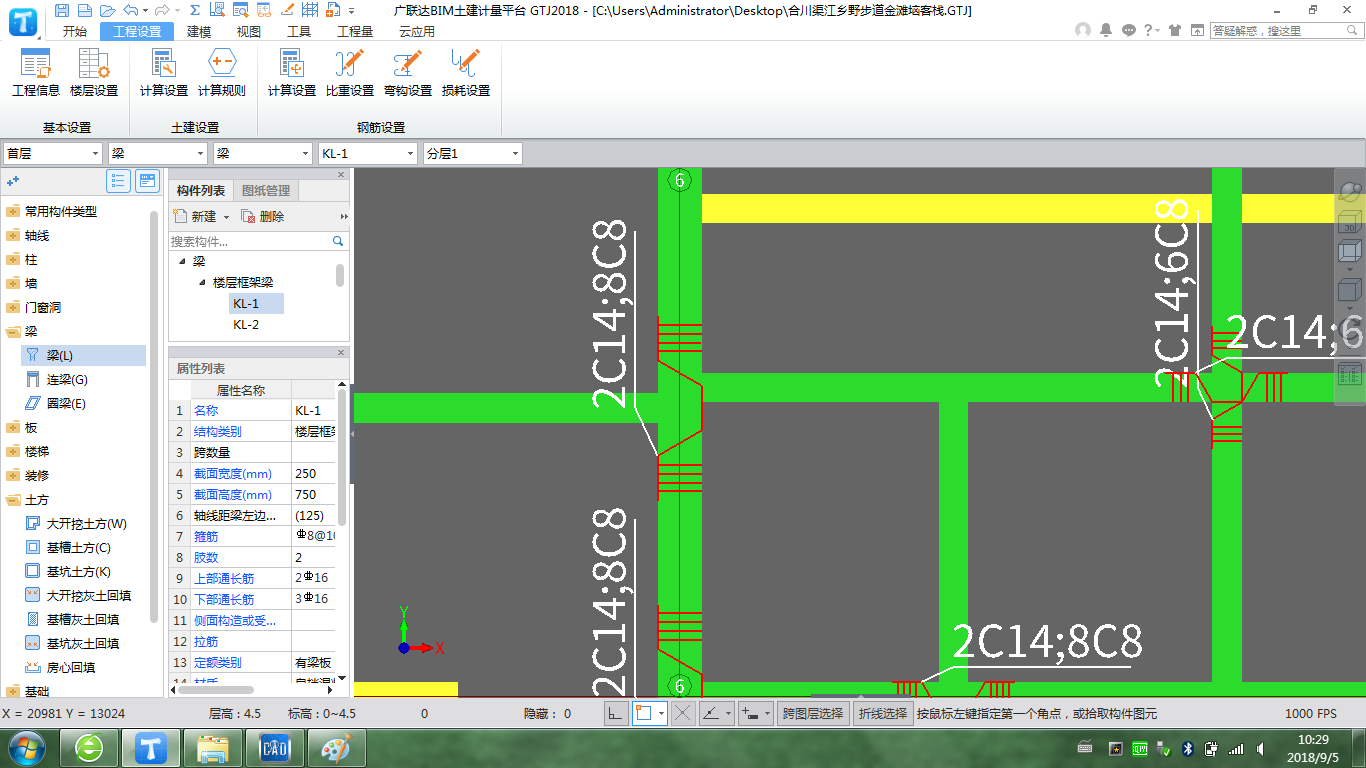Switch to 视图 ribbon tab
This screenshot has height=768, width=1366.
[x=249, y=31]
